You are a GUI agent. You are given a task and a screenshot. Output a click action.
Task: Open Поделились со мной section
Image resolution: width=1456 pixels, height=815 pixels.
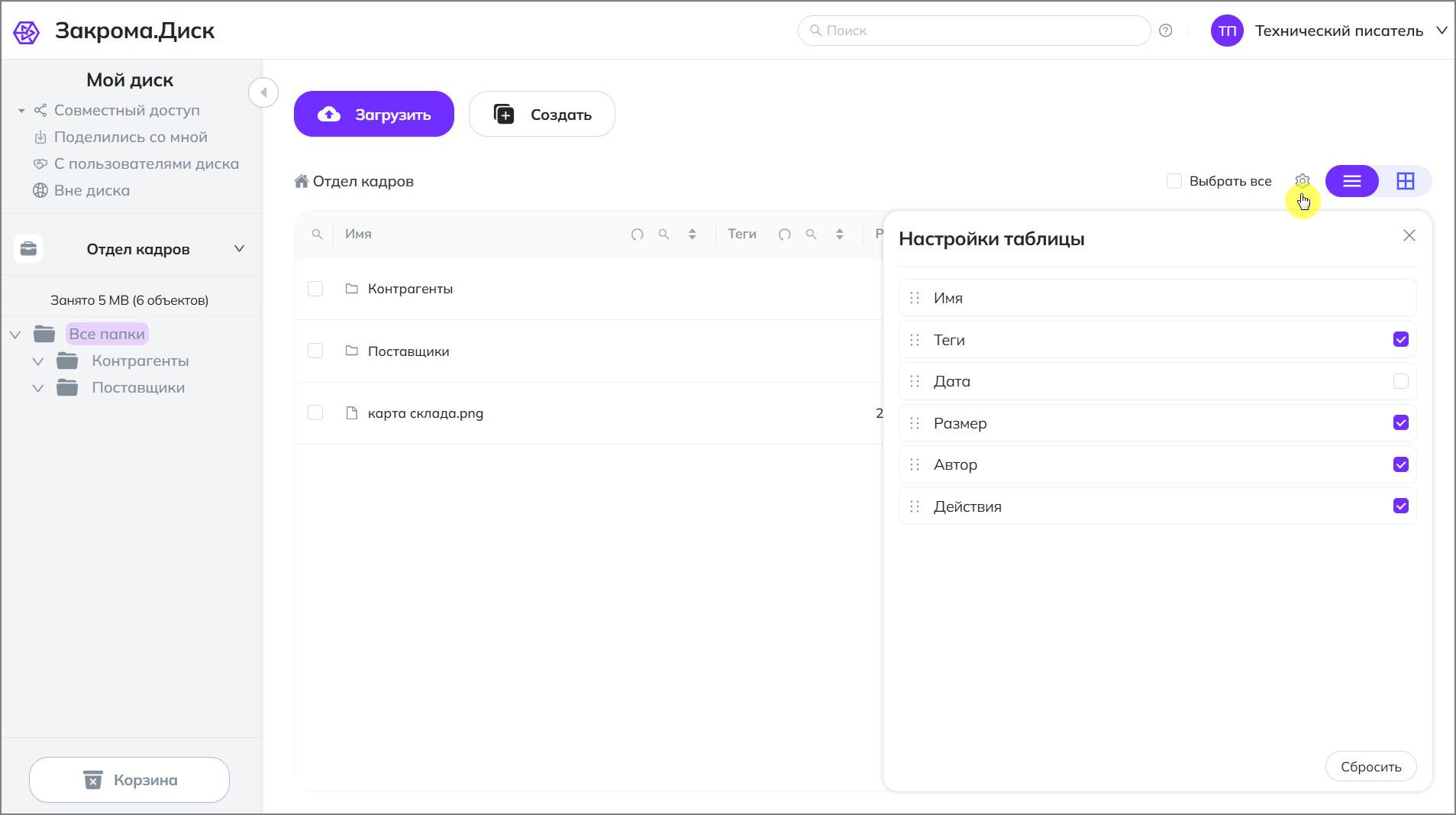[131, 137]
